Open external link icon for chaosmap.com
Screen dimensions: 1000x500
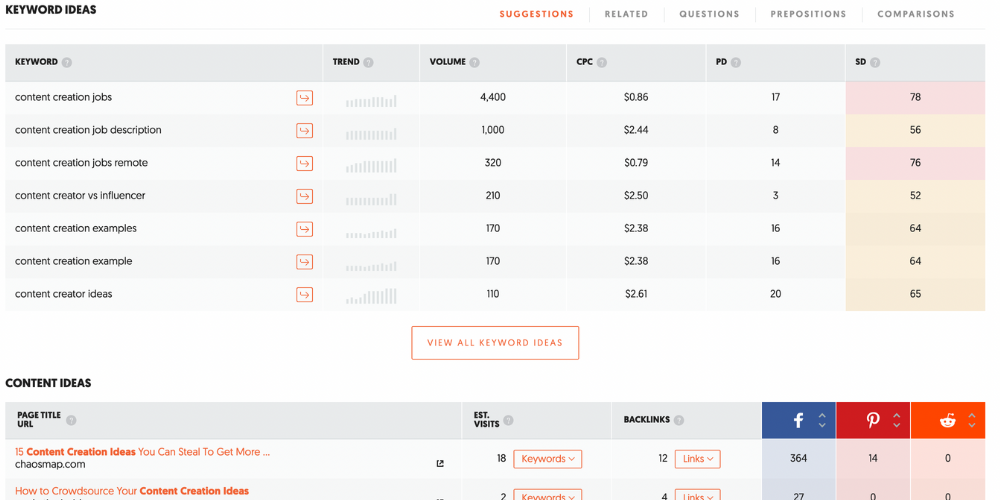coord(440,464)
